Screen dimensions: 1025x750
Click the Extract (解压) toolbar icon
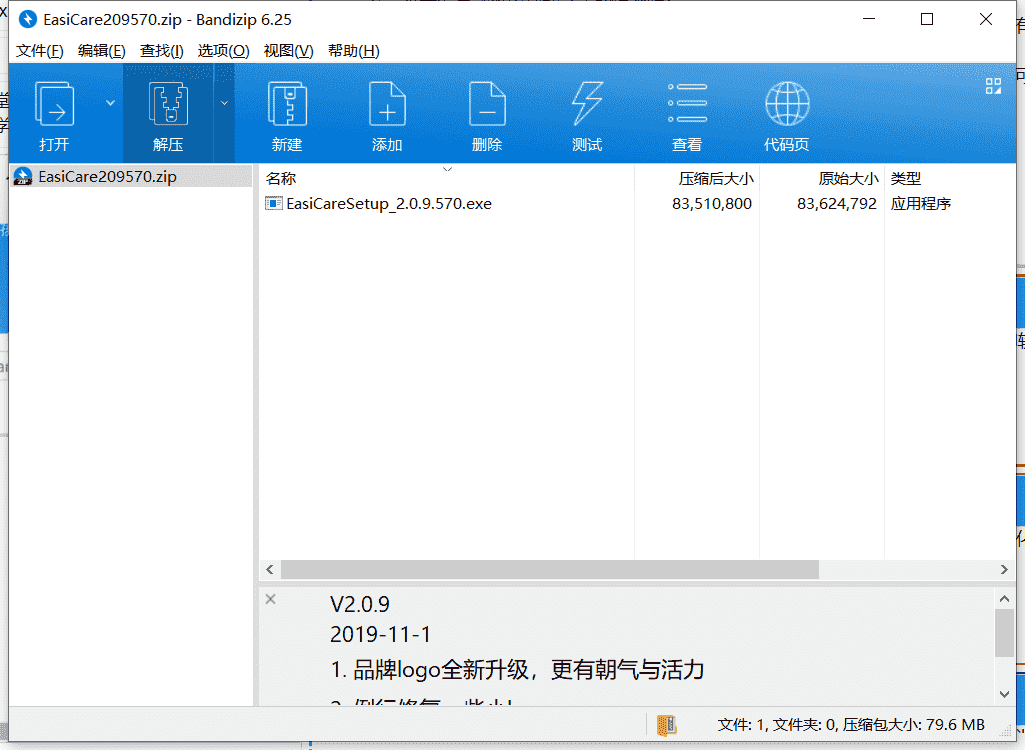168,103
